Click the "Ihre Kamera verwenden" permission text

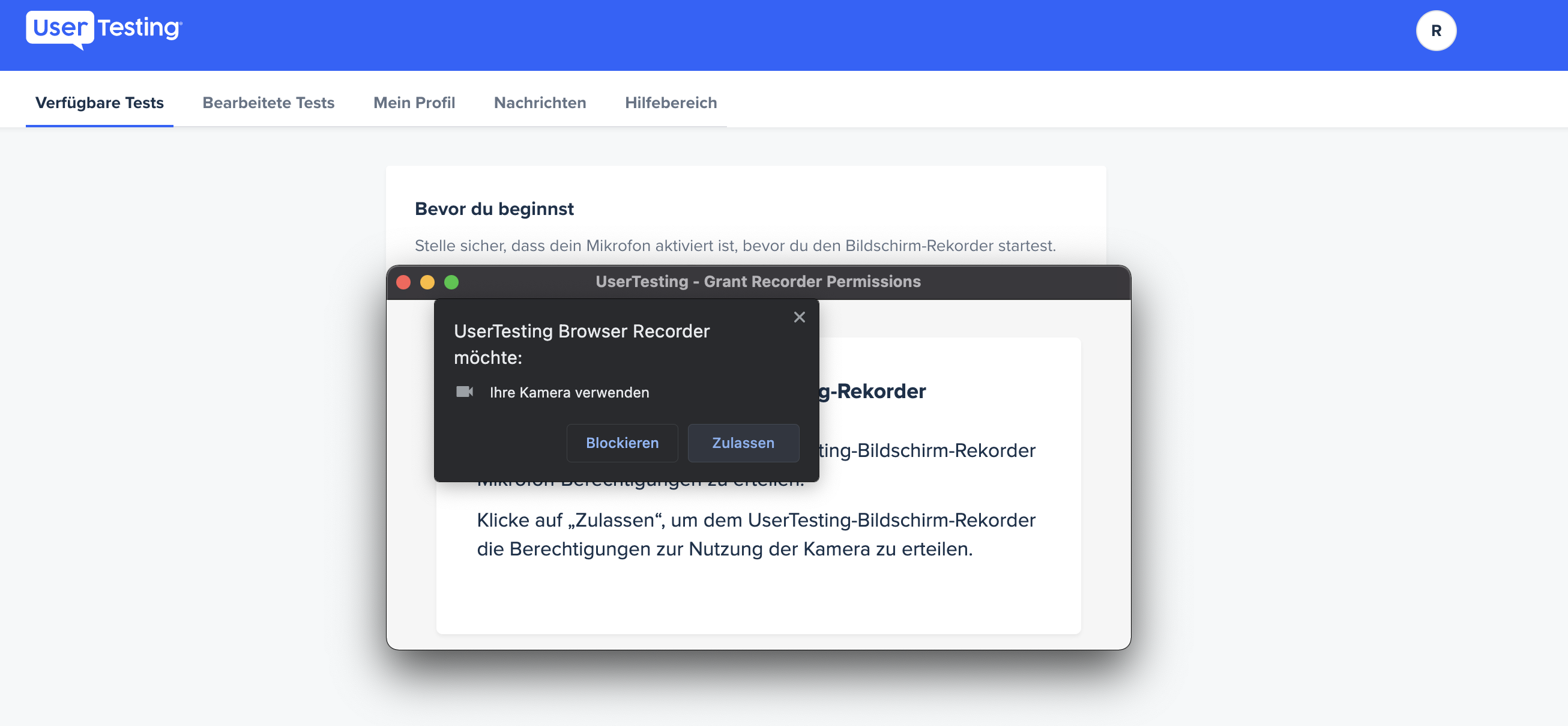(x=569, y=392)
